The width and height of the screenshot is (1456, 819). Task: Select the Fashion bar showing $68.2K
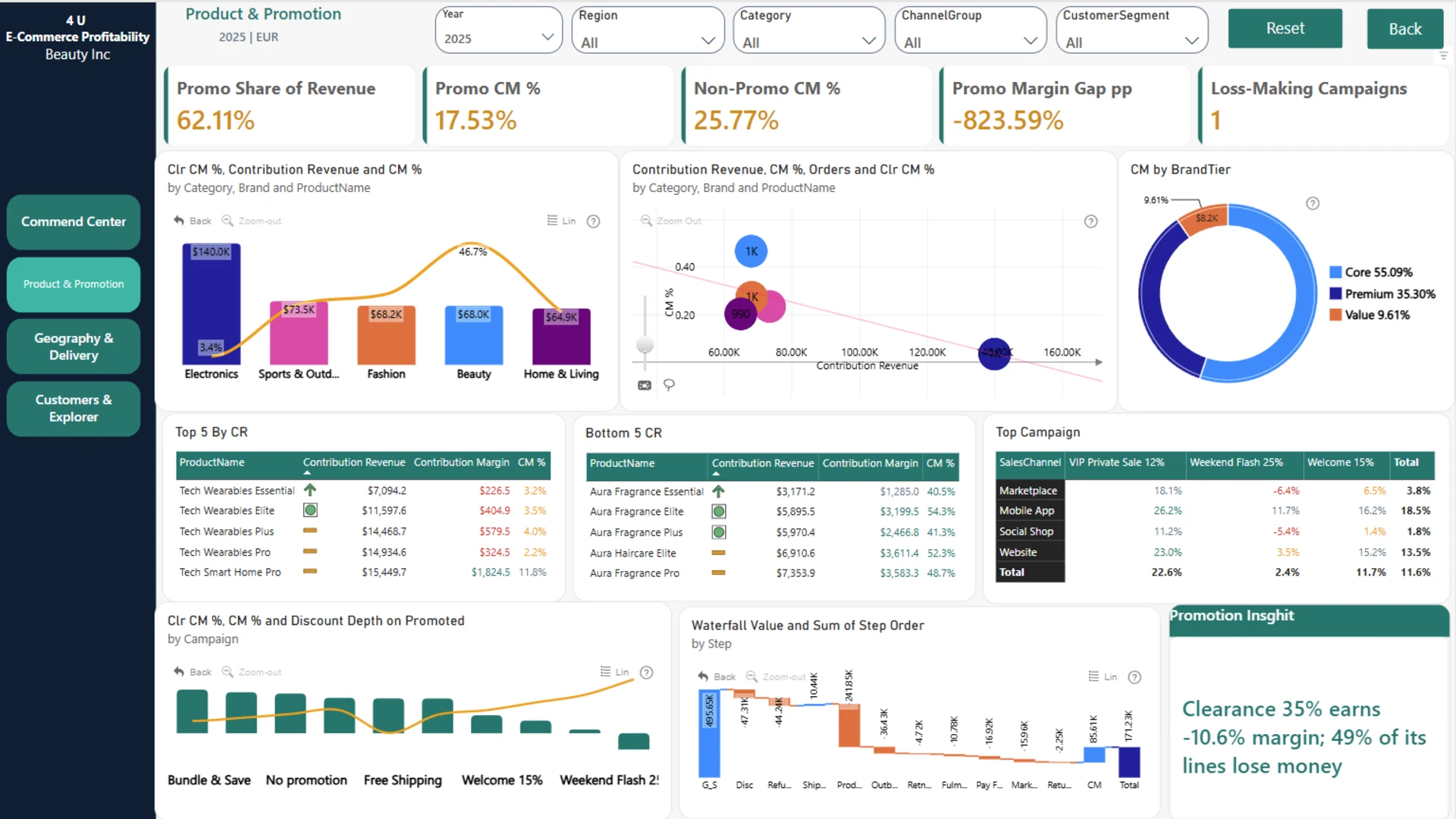pos(387,334)
